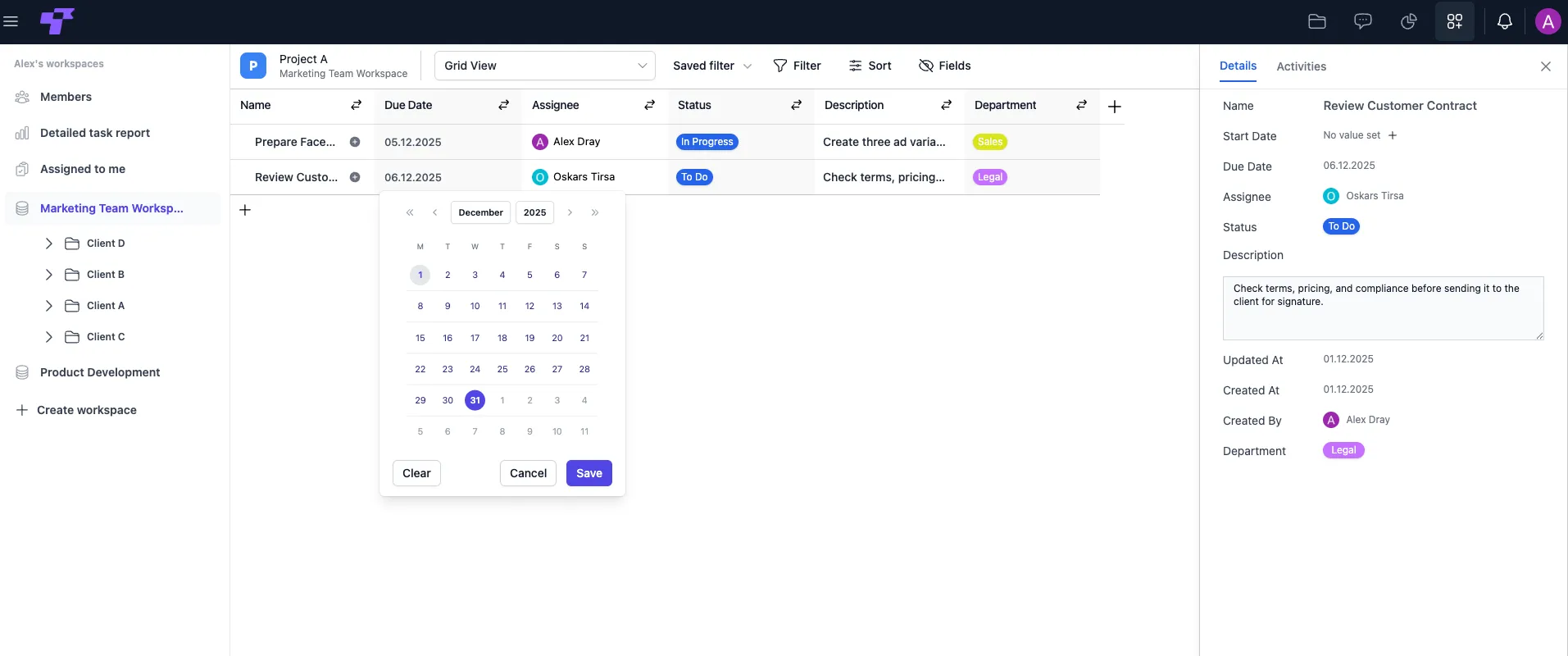Clear the due date
1568x656 pixels.
[x=416, y=473]
